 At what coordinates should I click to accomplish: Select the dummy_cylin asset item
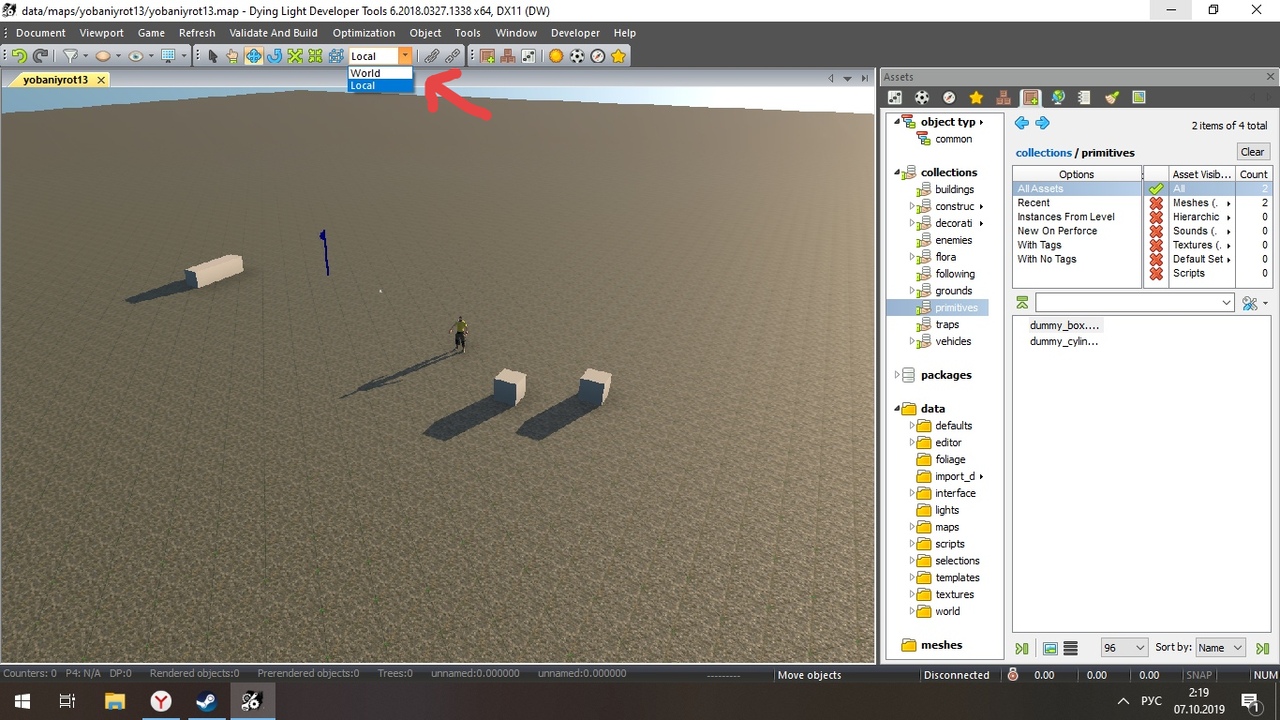(1064, 341)
